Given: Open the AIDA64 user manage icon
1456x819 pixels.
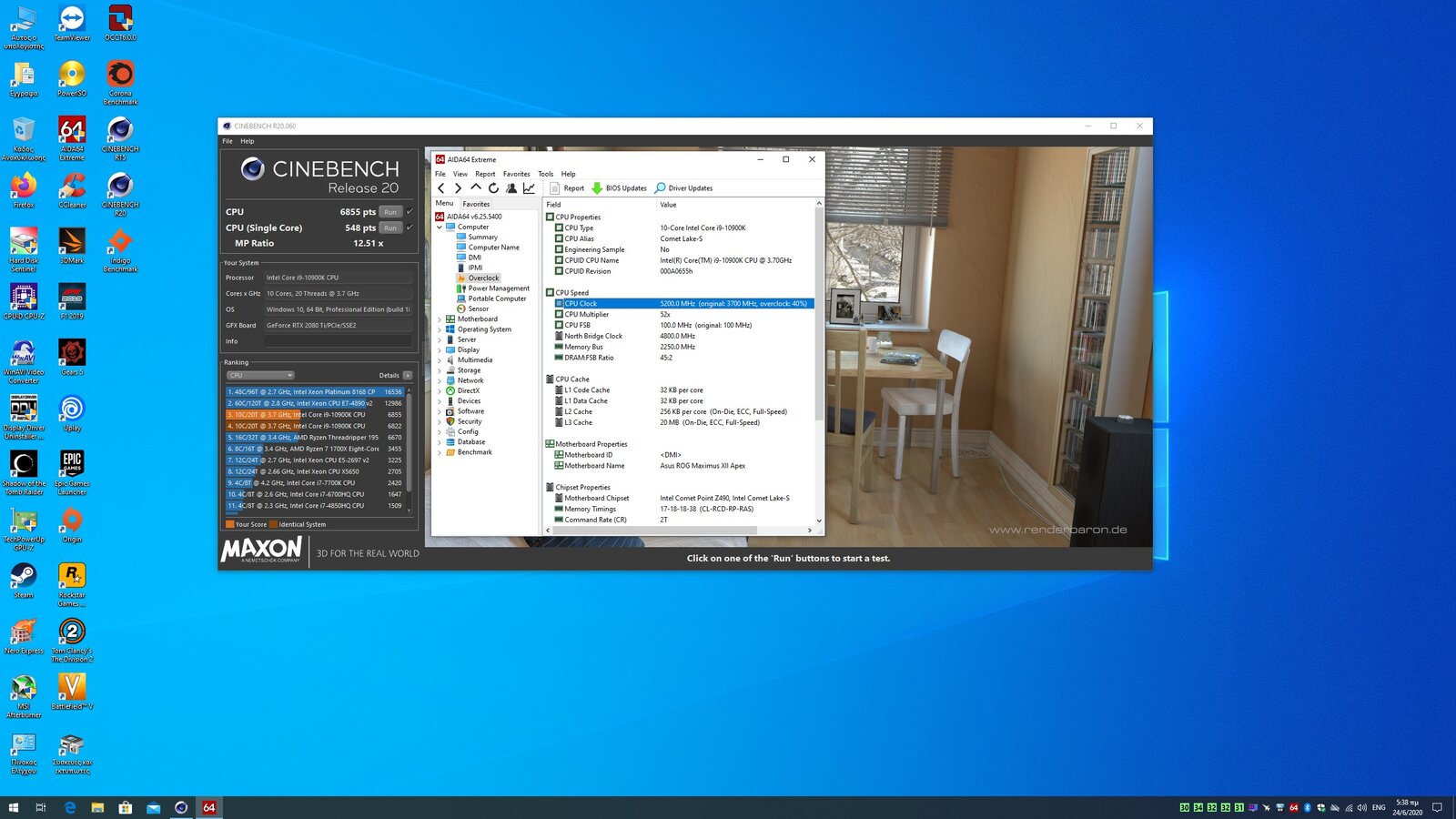Looking at the screenshot, I should coord(511,188).
